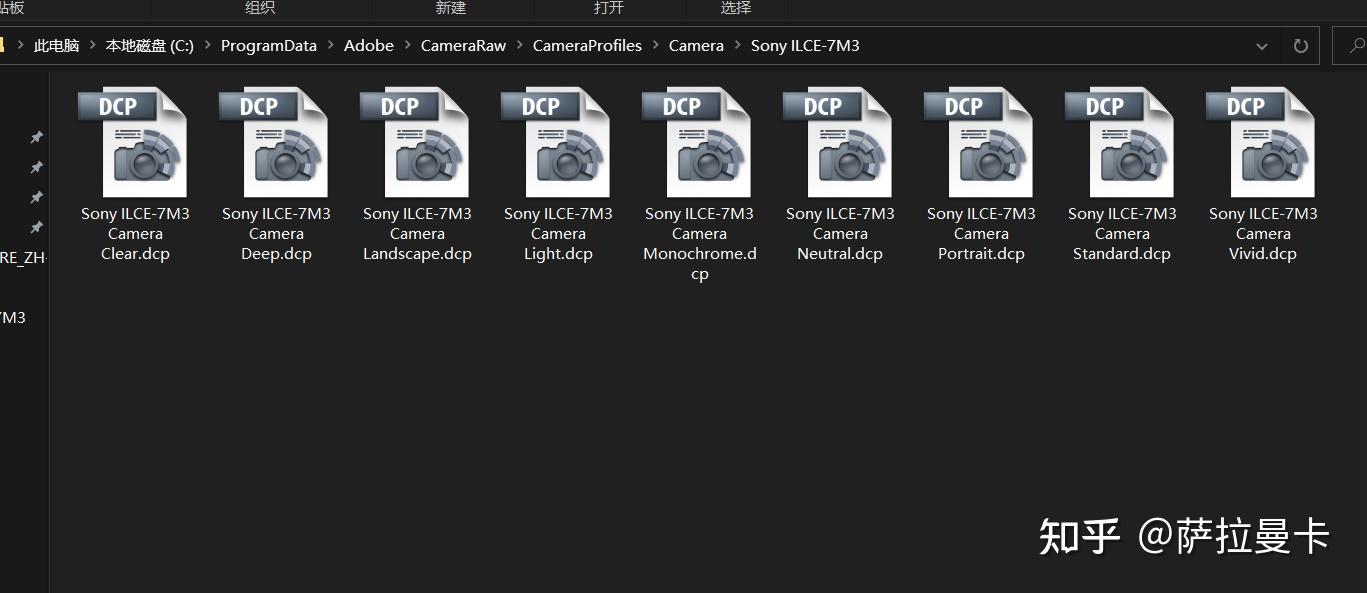Go to 此电脑 in the address path
This screenshot has height=593, width=1367.
(x=56, y=46)
